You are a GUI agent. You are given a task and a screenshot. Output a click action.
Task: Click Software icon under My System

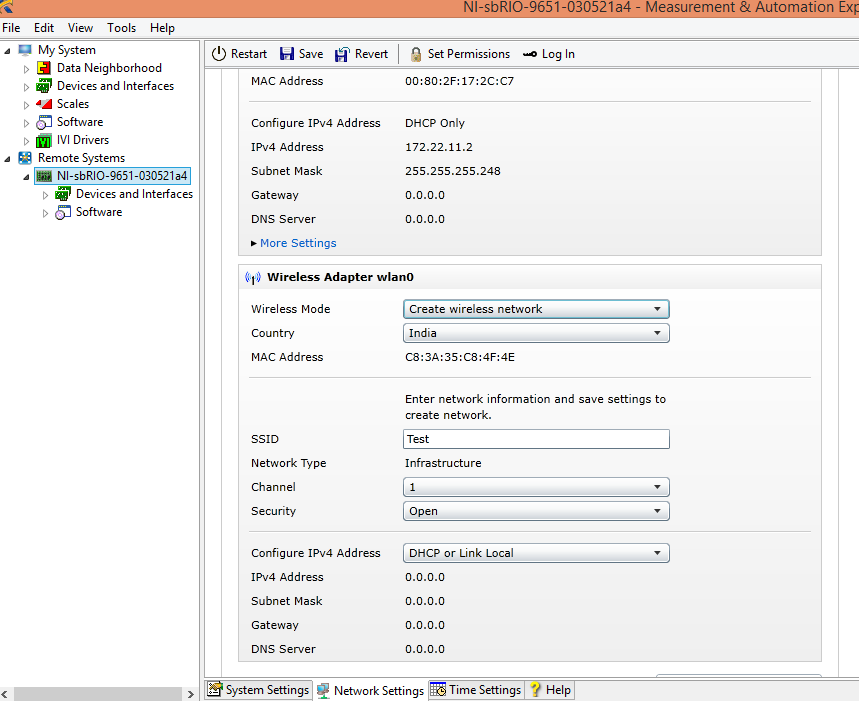[44, 122]
